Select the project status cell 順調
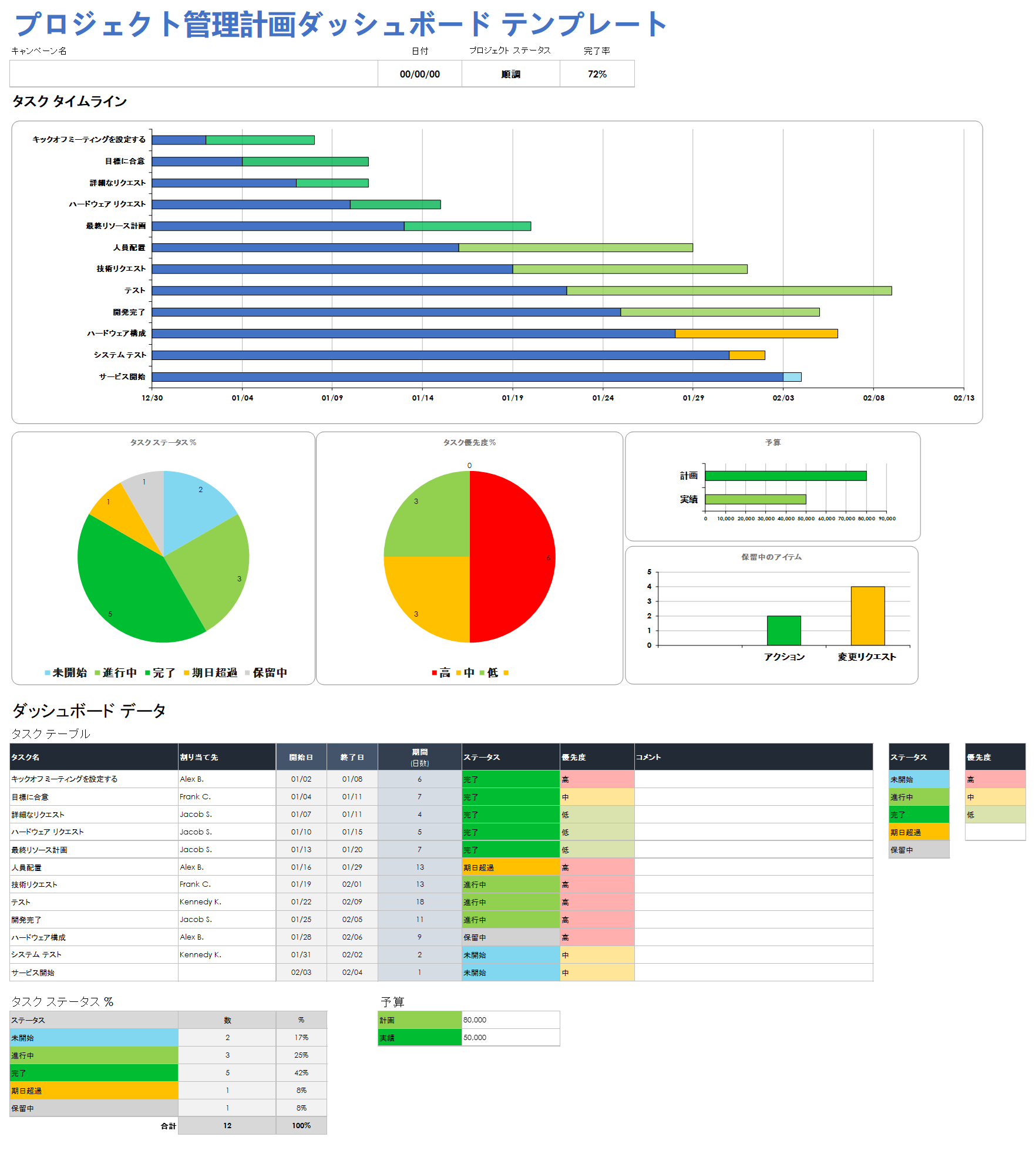The image size is (1036, 1154). [511, 74]
